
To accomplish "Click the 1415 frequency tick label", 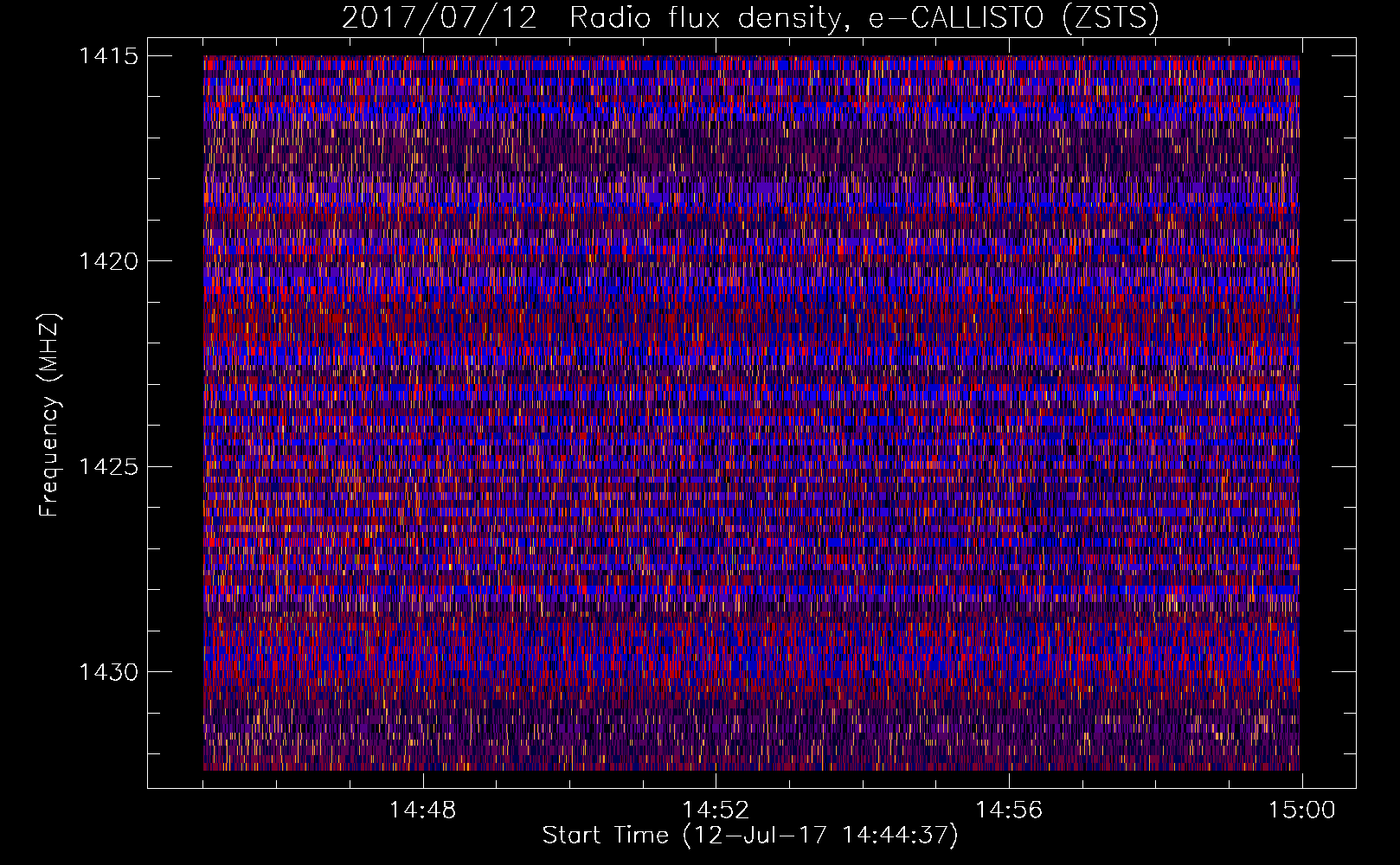I will click(108, 56).
